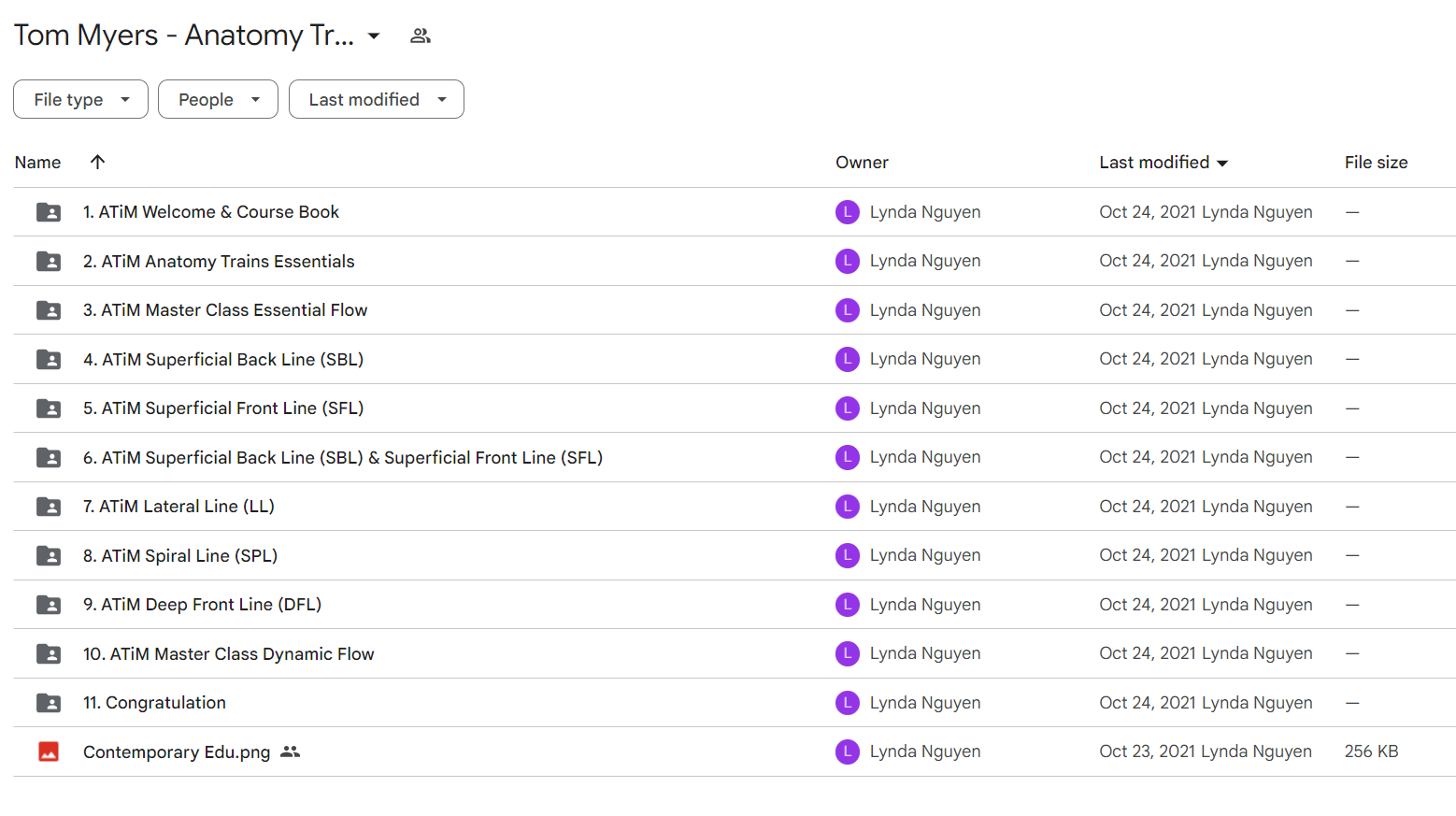Expand the Tom Myers folder title dropdown
The image size is (1456, 816).
374,36
